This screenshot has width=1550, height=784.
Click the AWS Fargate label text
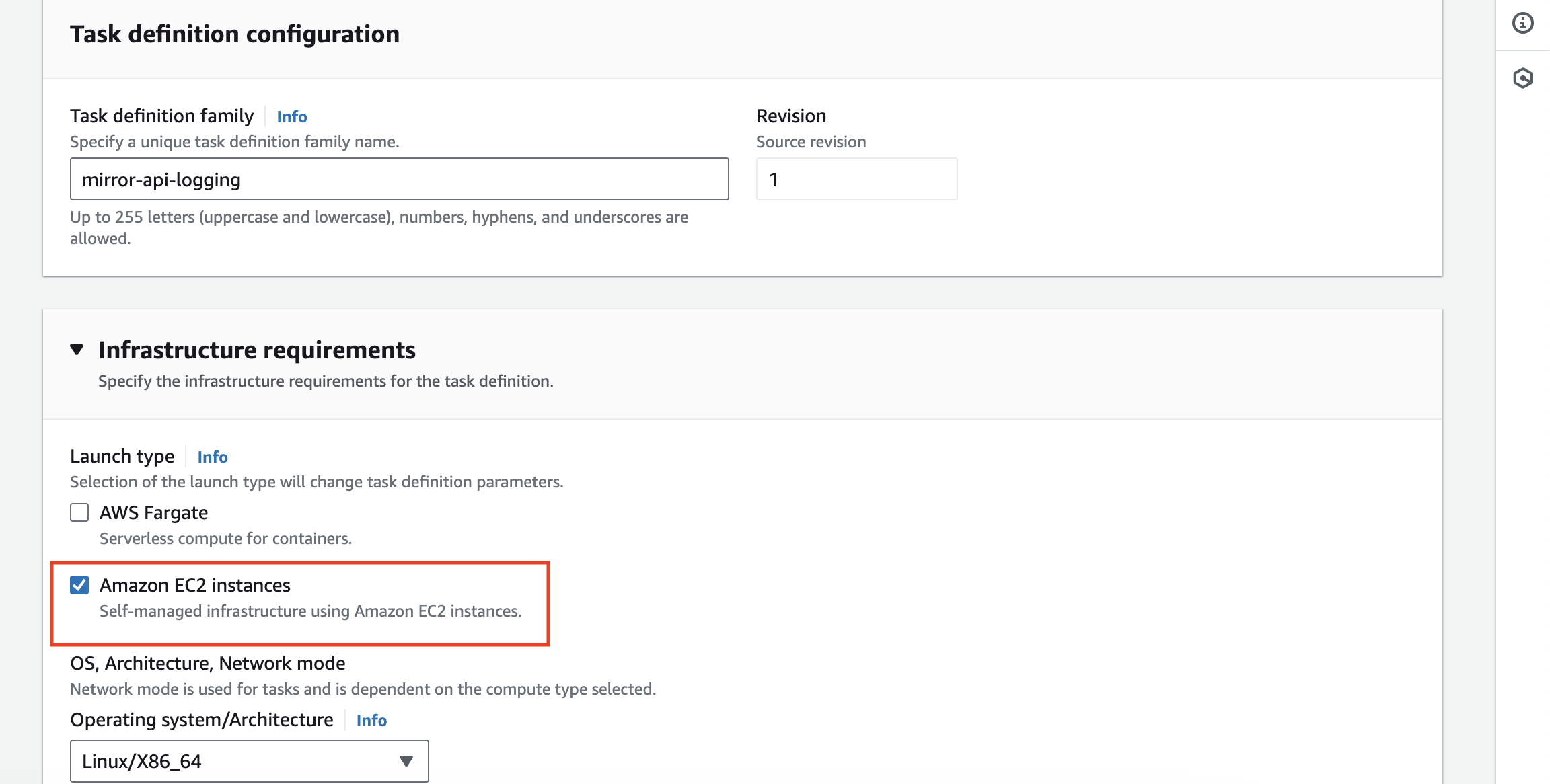[x=153, y=512]
